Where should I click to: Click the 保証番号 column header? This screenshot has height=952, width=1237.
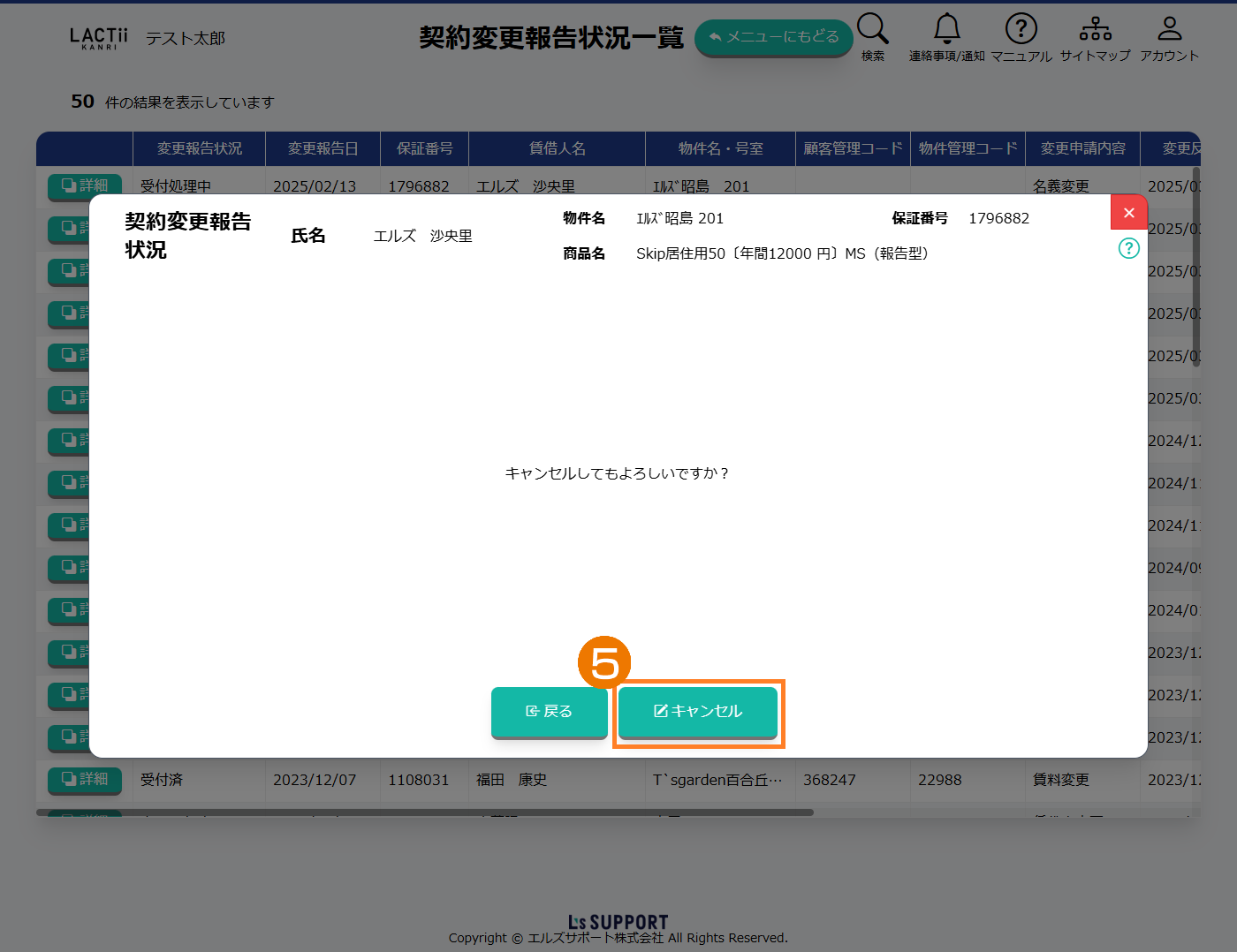(x=424, y=148)
